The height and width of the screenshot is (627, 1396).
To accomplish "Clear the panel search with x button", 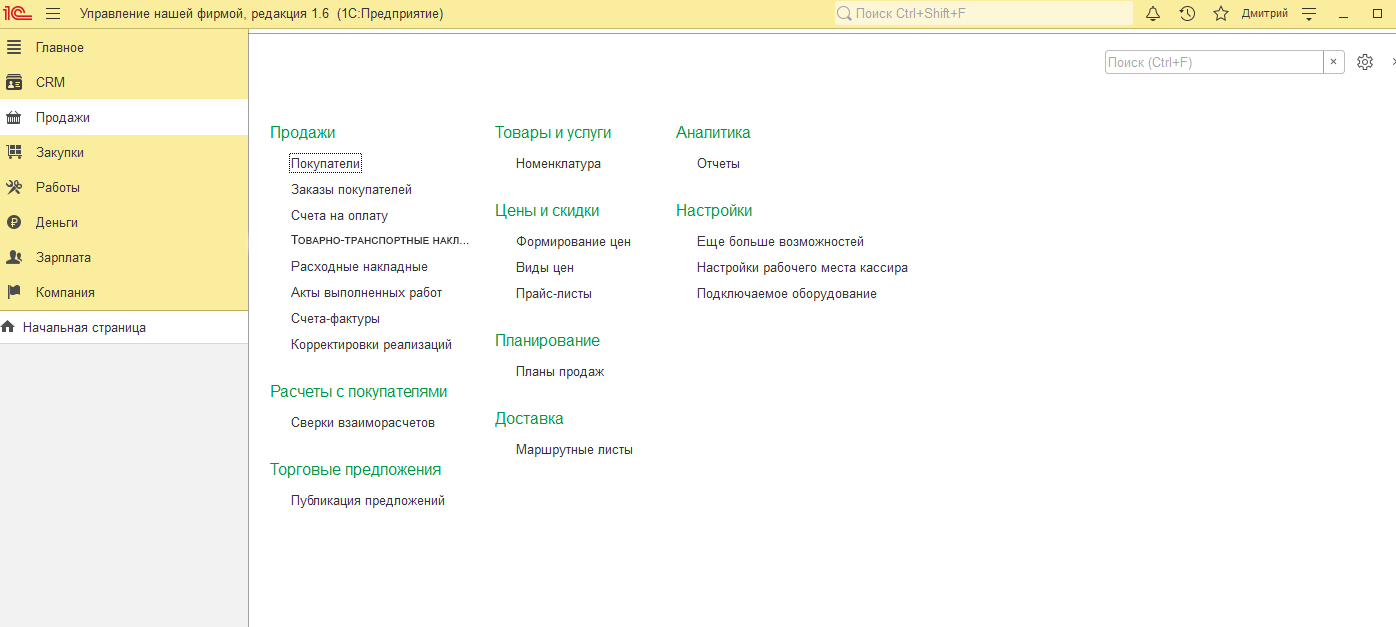I will tap(1334, 62).
